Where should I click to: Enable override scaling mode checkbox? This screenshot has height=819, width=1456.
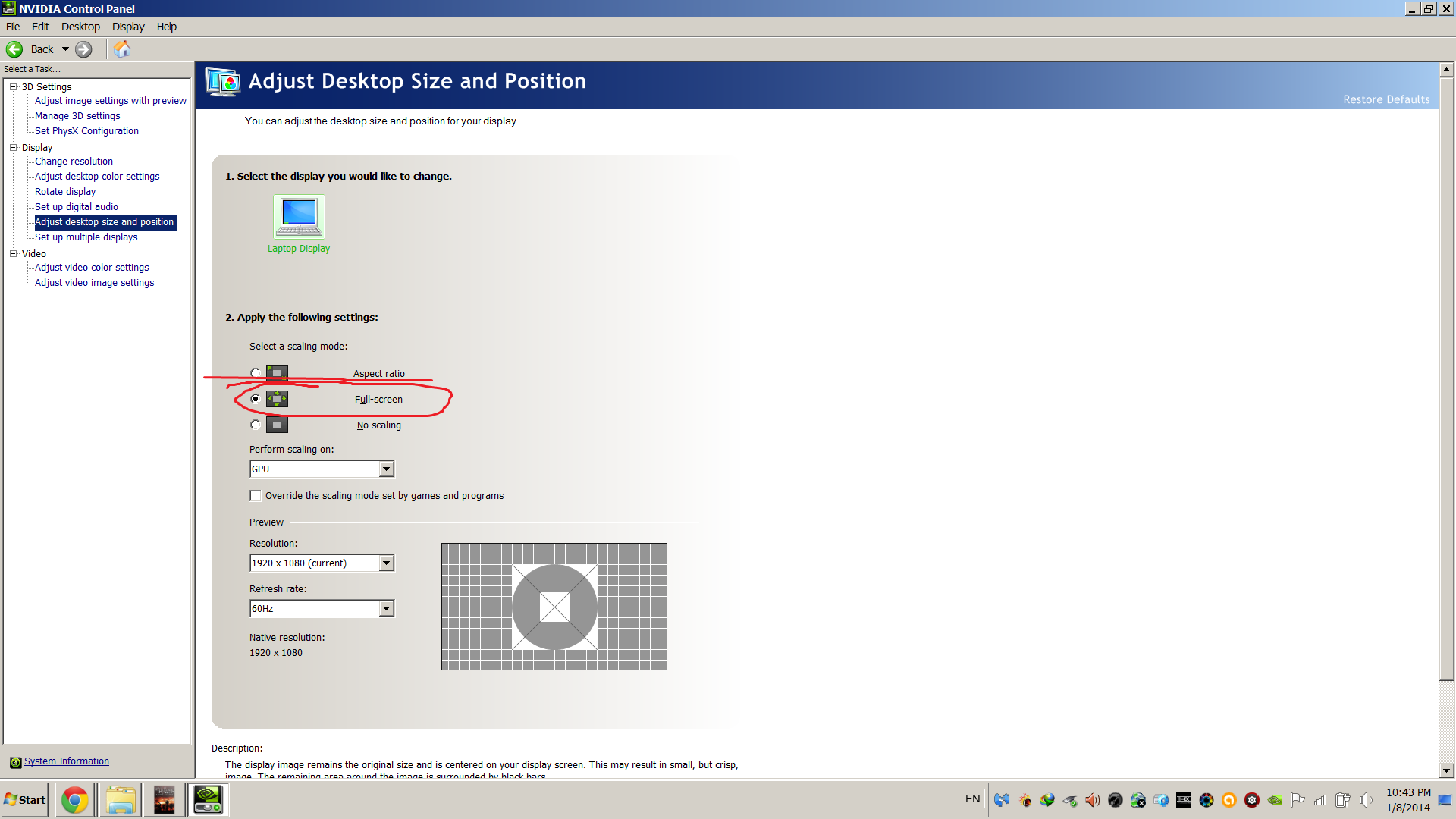pyautogui.click(x=256, y=496)
